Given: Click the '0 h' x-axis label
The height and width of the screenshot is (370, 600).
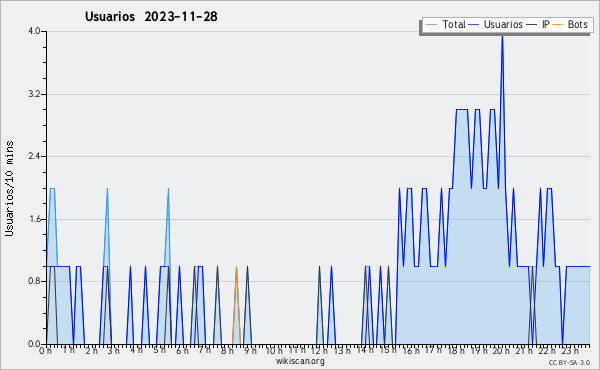Looking at the screenshot, I should tap(45, 351).
